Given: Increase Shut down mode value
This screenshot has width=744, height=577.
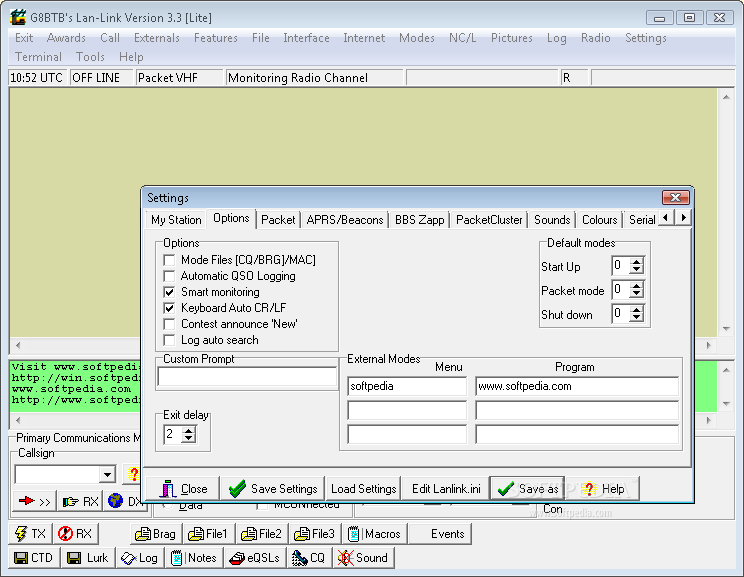Looking at the screenshot, I should (636, 309).
